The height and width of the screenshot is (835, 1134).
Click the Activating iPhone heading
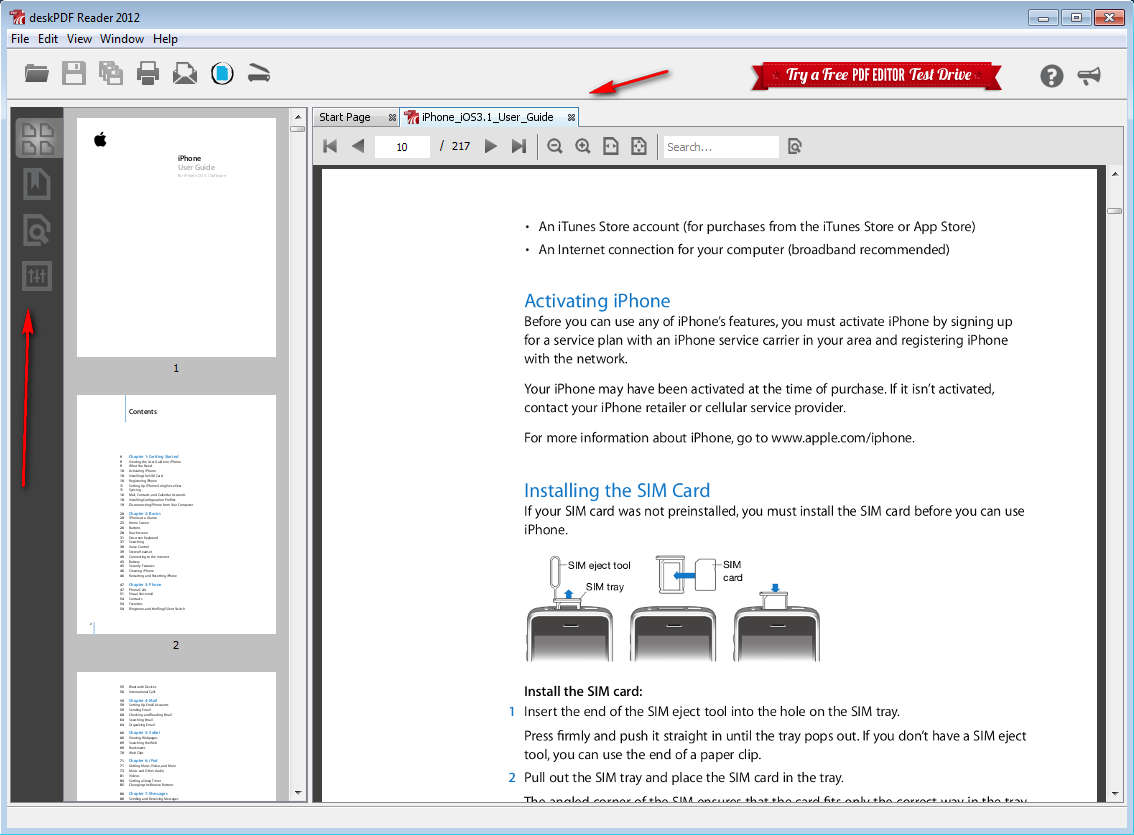point(597,301)
